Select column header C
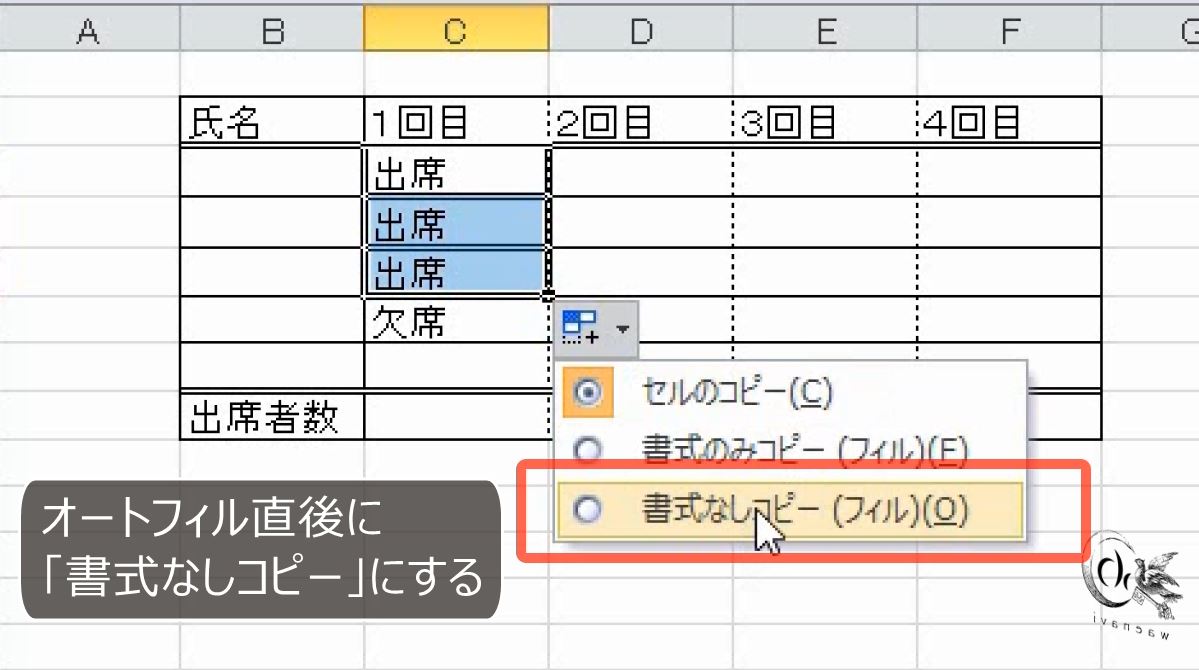Screen dimensions: 1199x670 pos(455,29)
